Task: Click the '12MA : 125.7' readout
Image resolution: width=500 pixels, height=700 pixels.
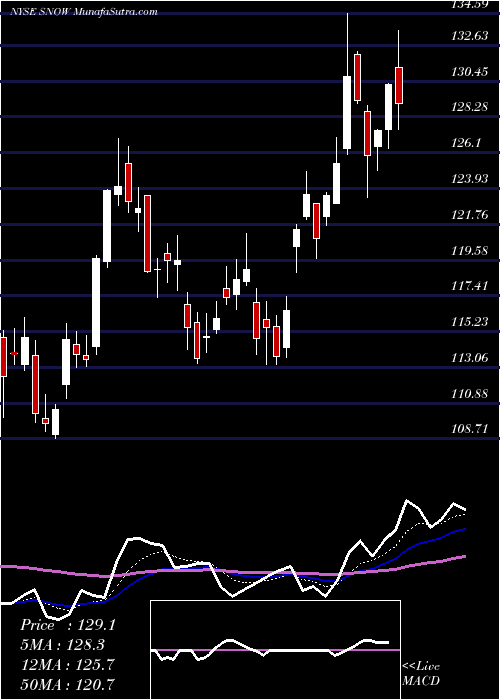Action: pos(67,665)
